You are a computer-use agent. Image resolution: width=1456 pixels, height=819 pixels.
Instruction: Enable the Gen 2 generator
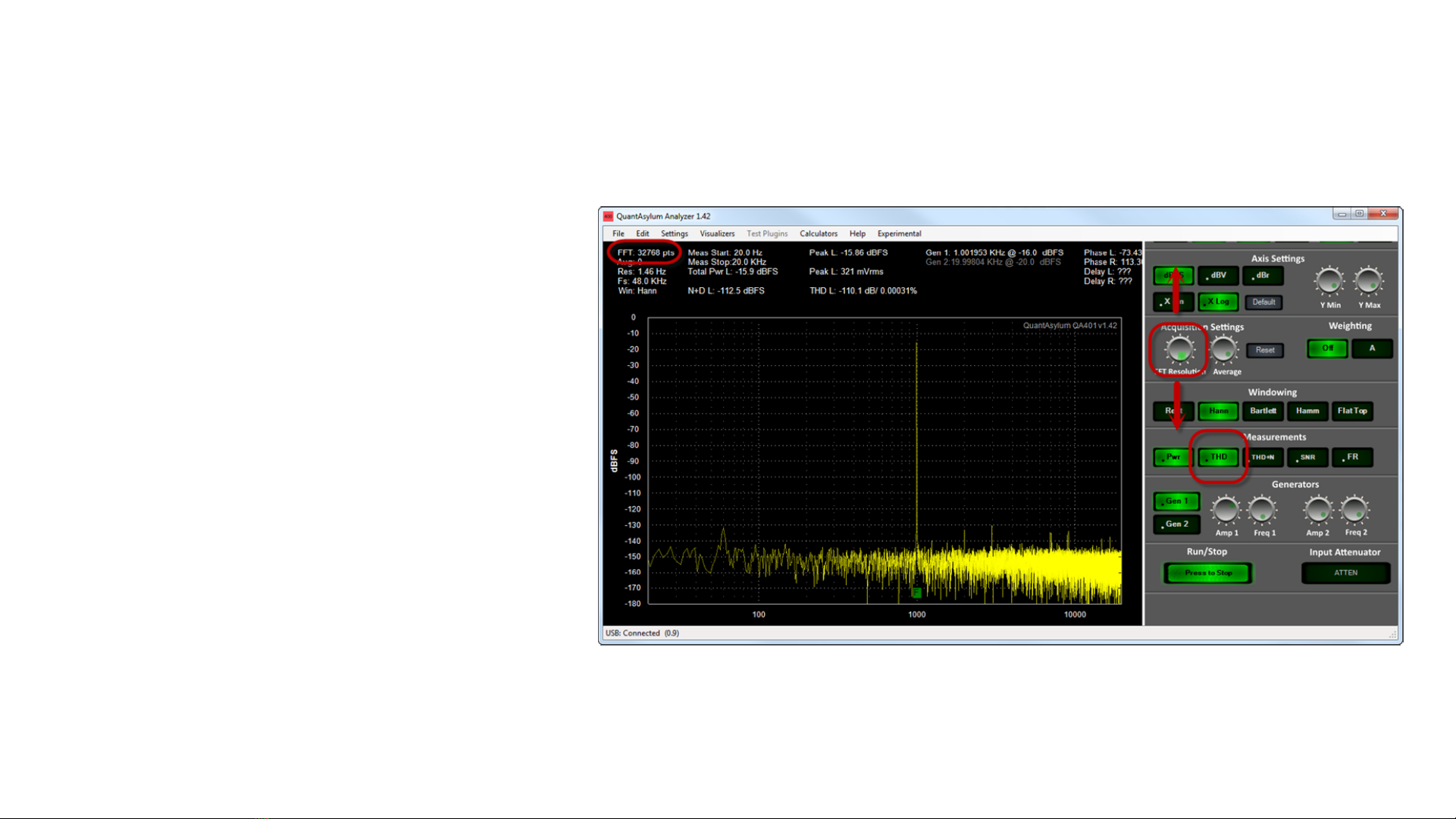(x=1176, y=524)
